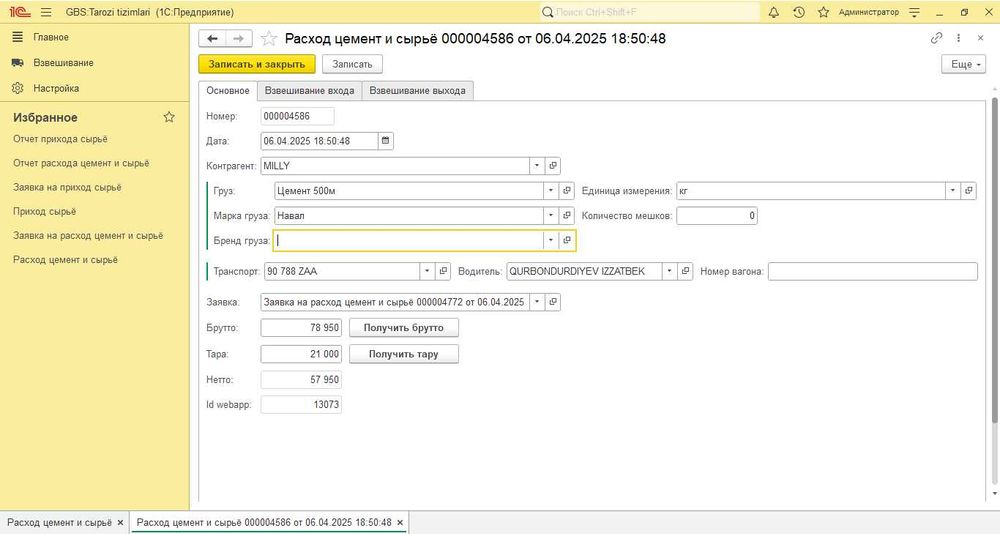Expand the Марка груза dropdown
This screenshot has height=534, width=1000.
[x=551, y=215]
